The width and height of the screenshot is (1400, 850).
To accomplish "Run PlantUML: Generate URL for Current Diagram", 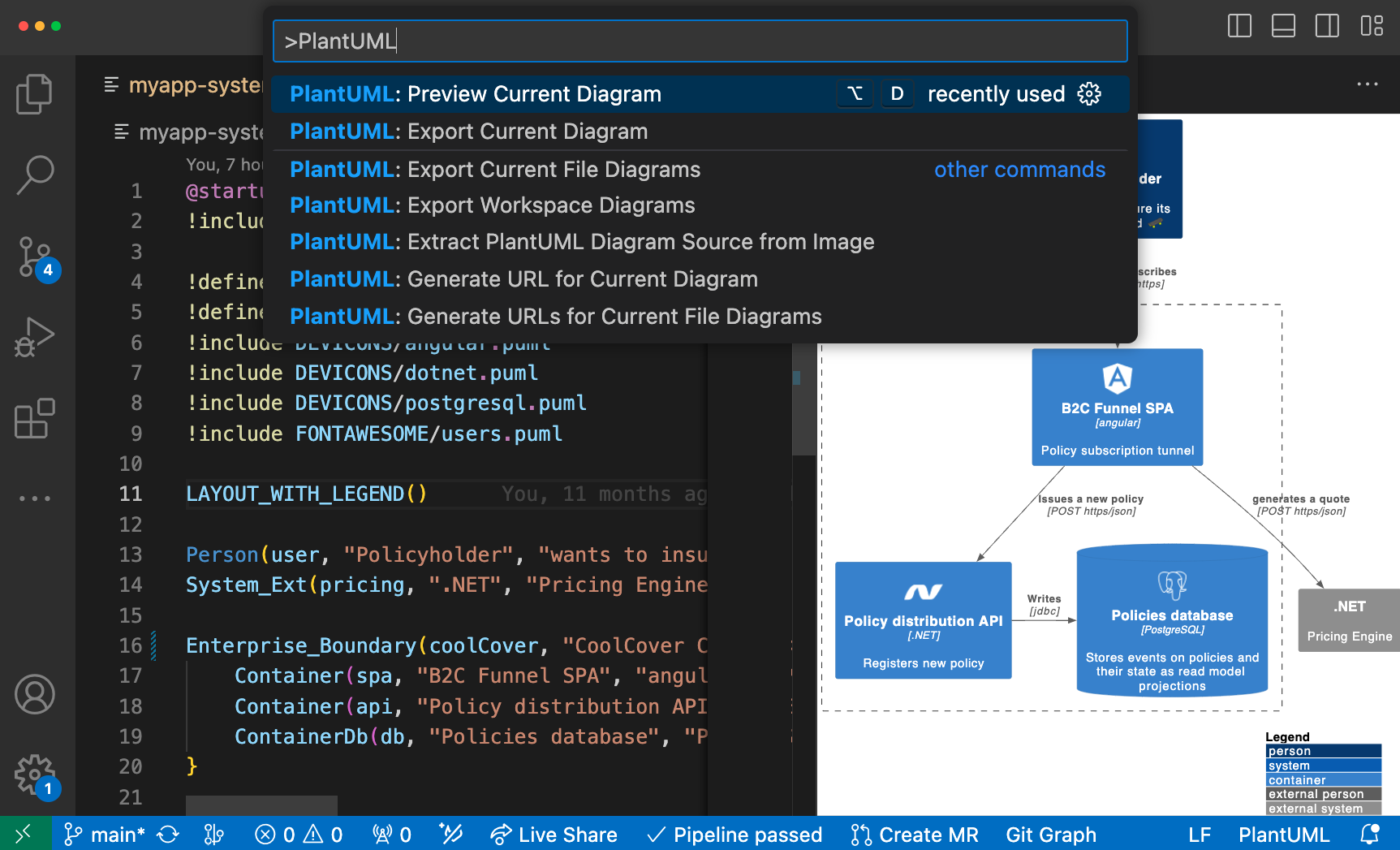I will (x=700, y=279).
